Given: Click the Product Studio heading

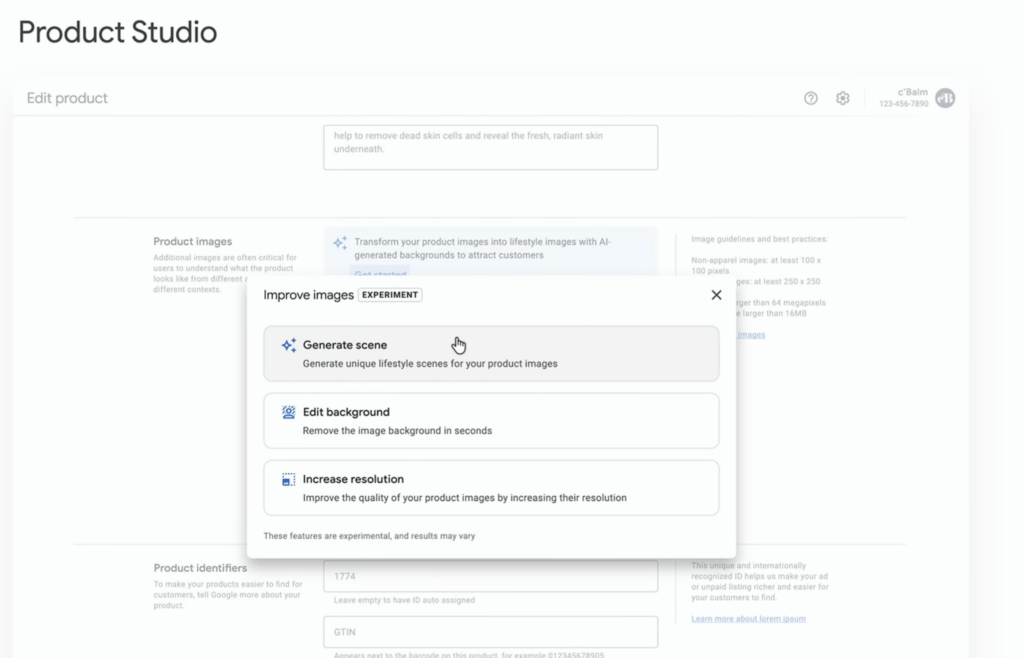Looking at the screenshot, I should [x=118, y=32].
